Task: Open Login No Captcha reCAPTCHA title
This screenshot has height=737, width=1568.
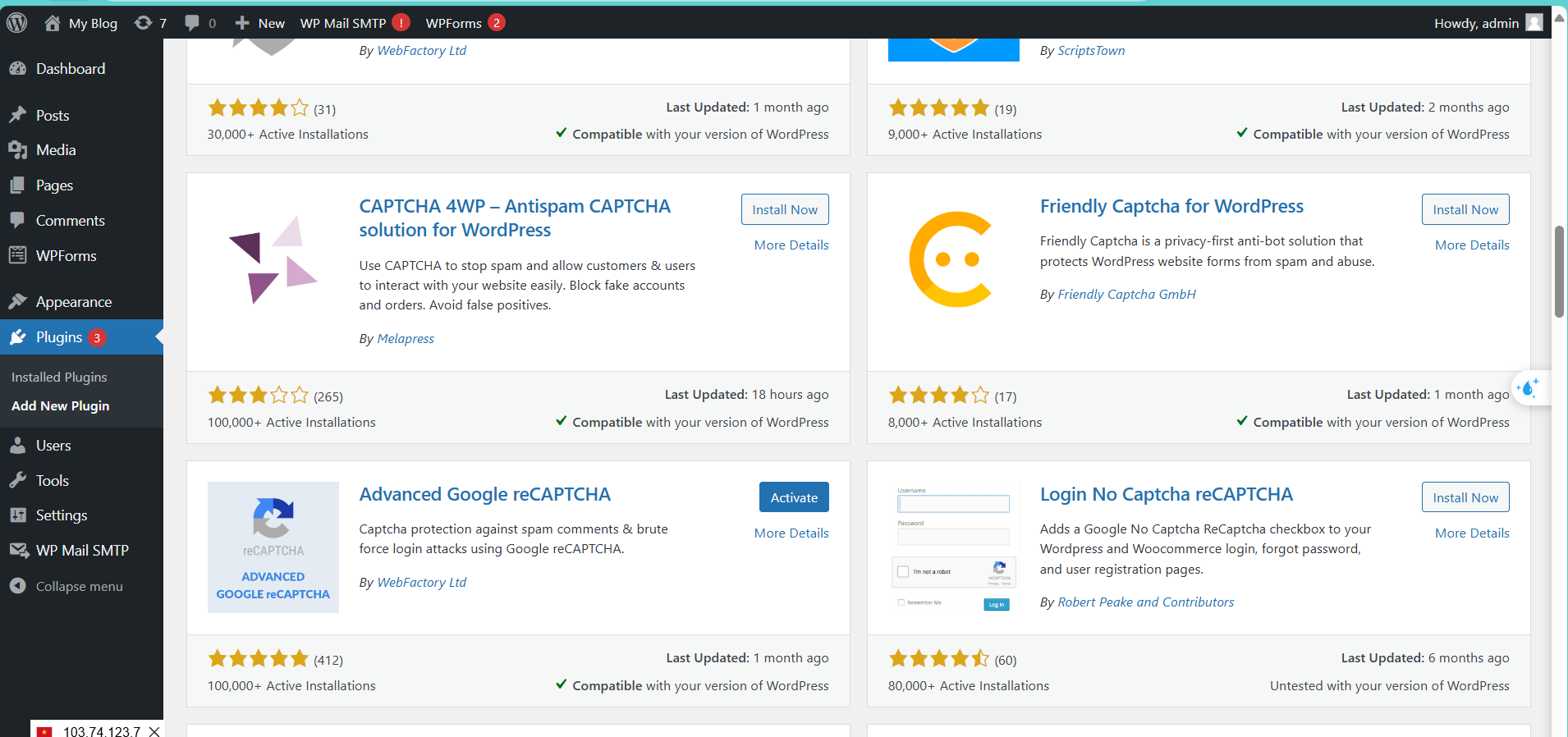Action: click(1166, 495)
